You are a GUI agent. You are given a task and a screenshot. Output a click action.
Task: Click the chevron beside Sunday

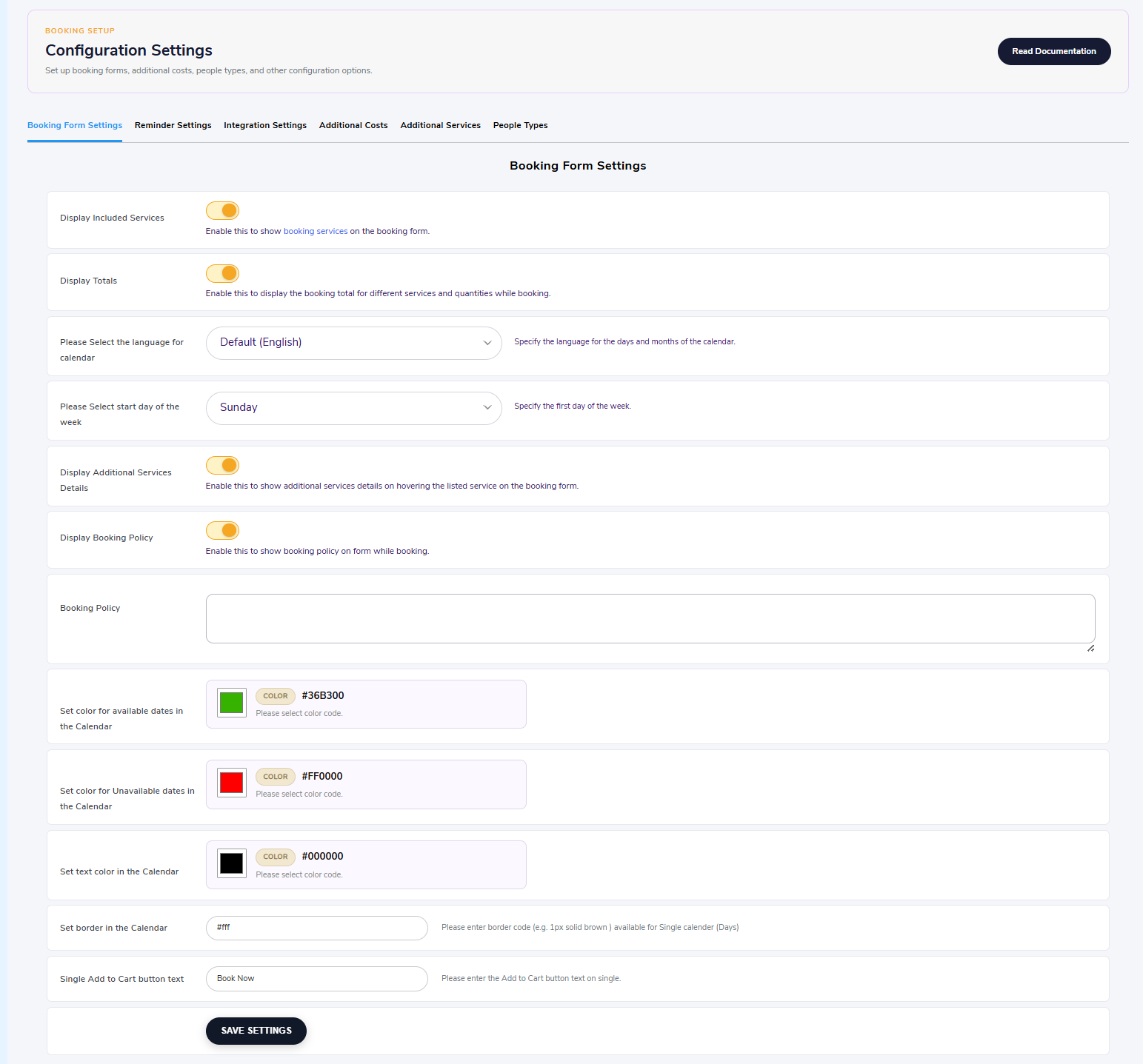[x=487, y=407]
